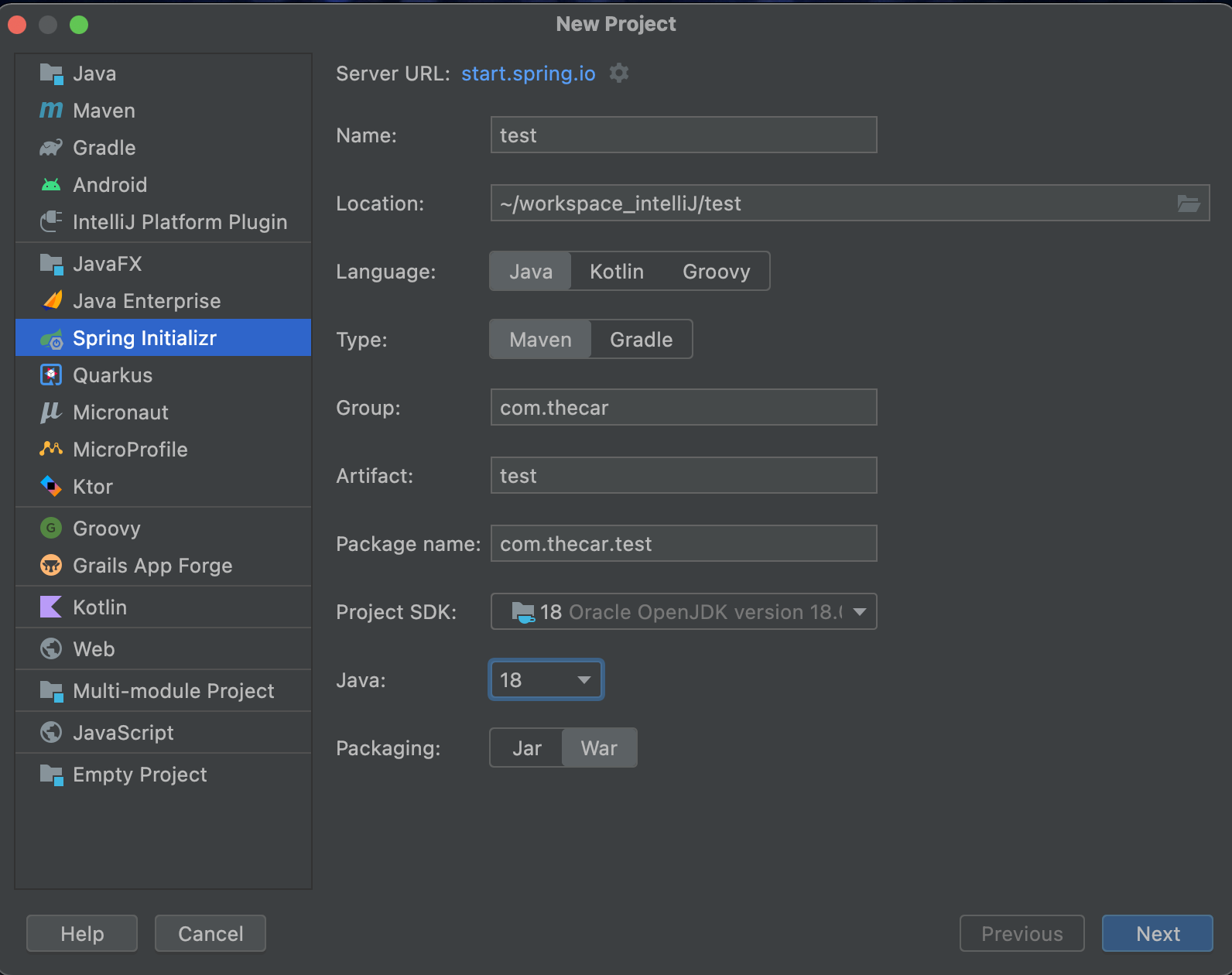Choose Gradle project type

coord(642,340)
